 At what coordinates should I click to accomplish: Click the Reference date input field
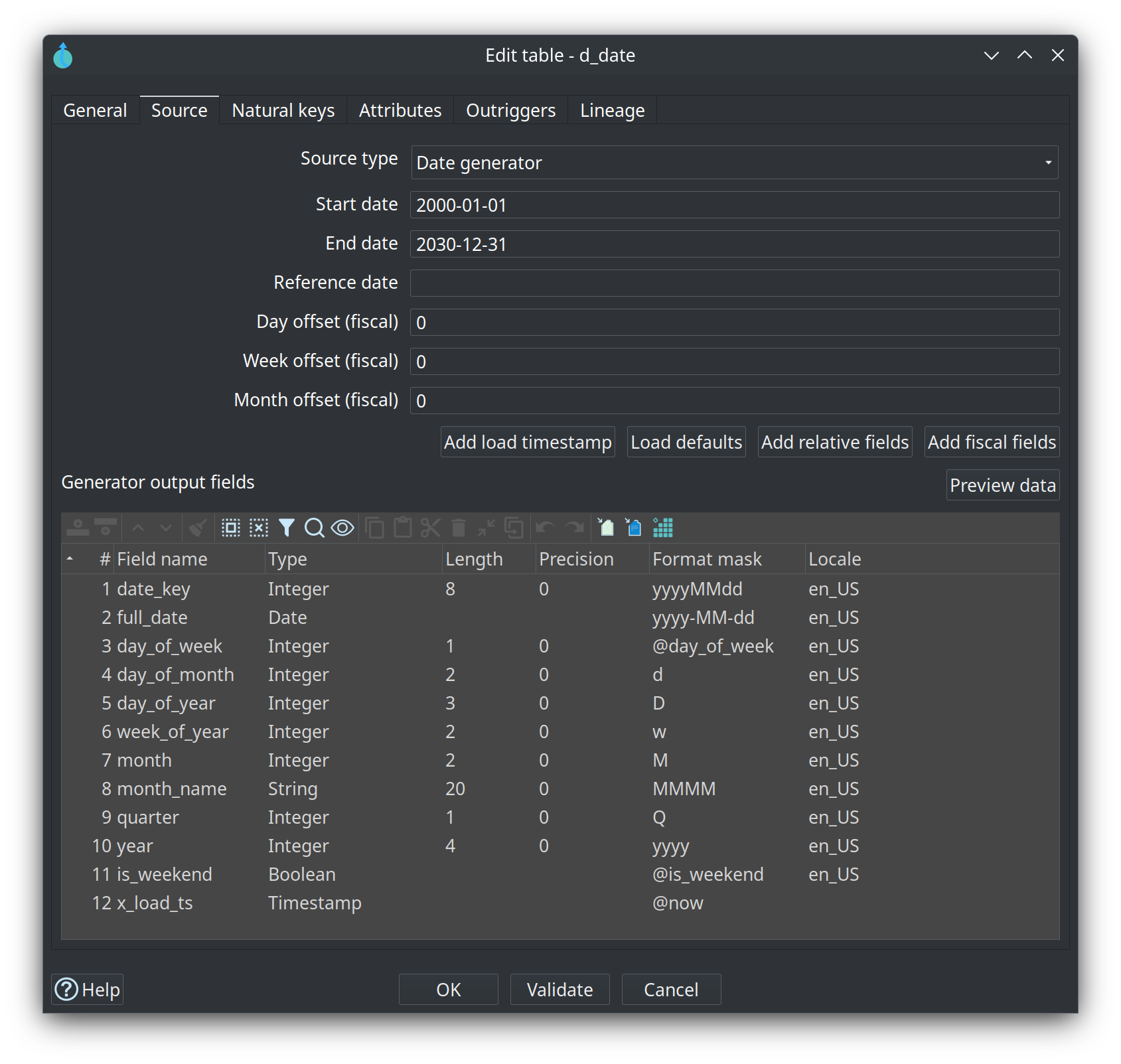click(735, 283)
